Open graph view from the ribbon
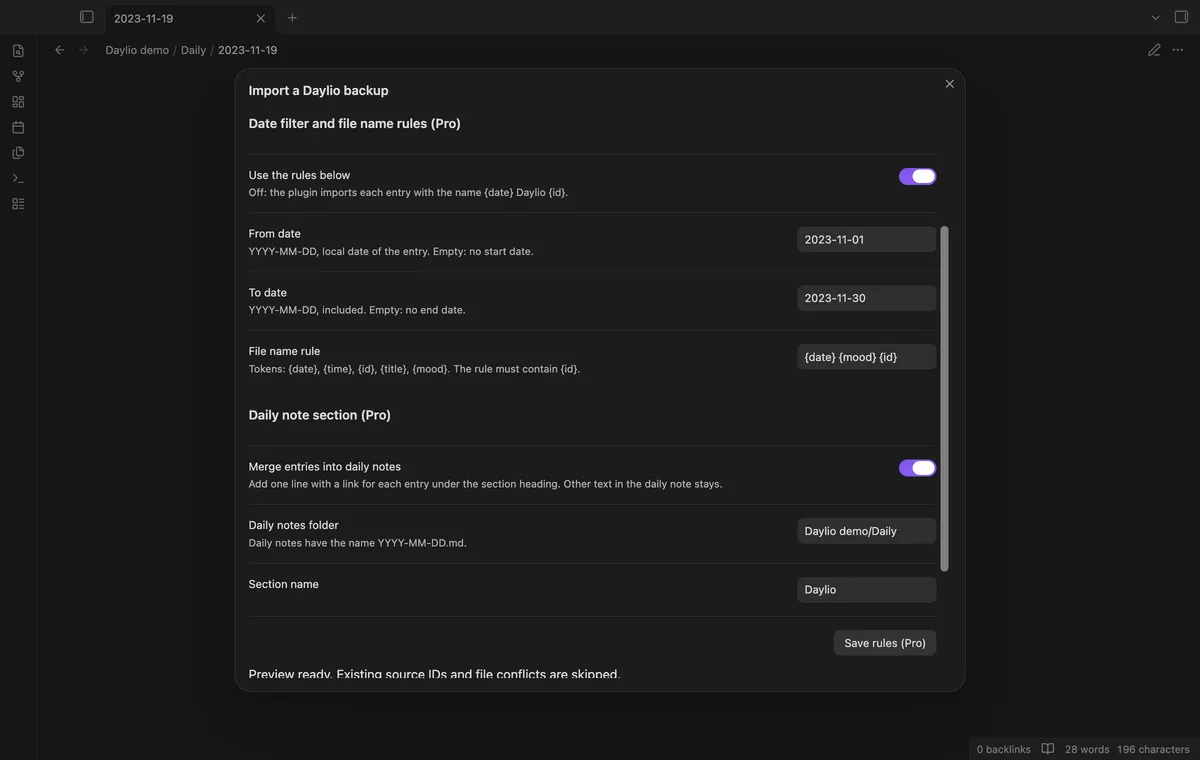The height and width of the screenshot is (760, 1200). click(18, 76)
